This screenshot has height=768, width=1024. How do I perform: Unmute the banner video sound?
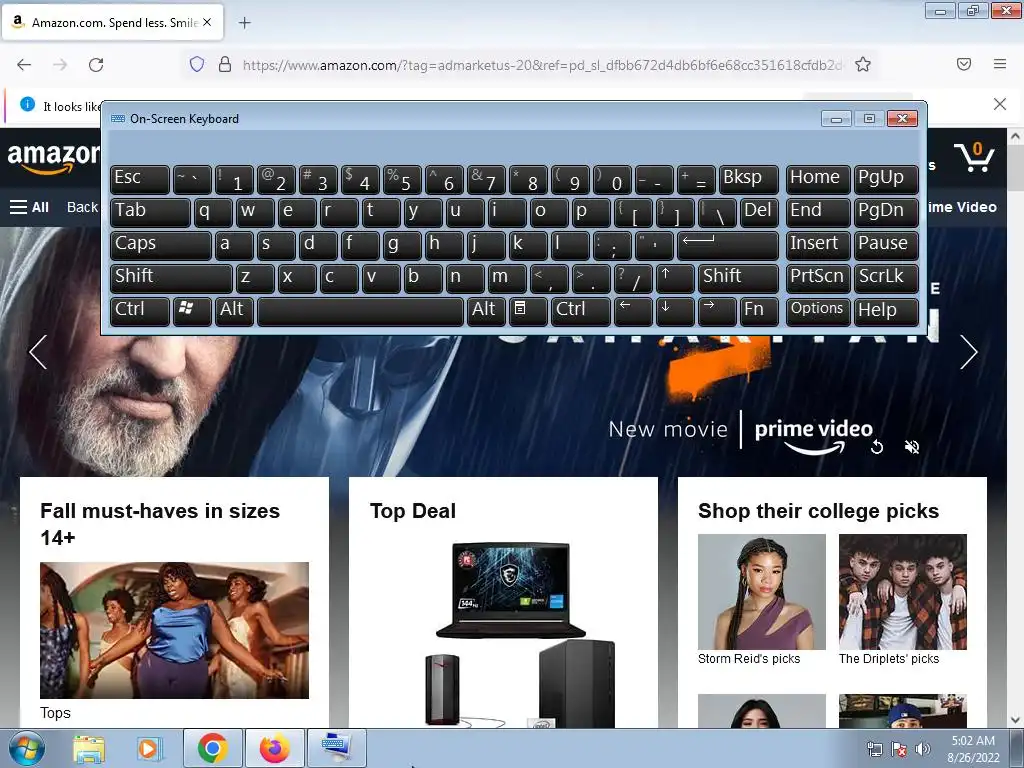coord(912,447)
